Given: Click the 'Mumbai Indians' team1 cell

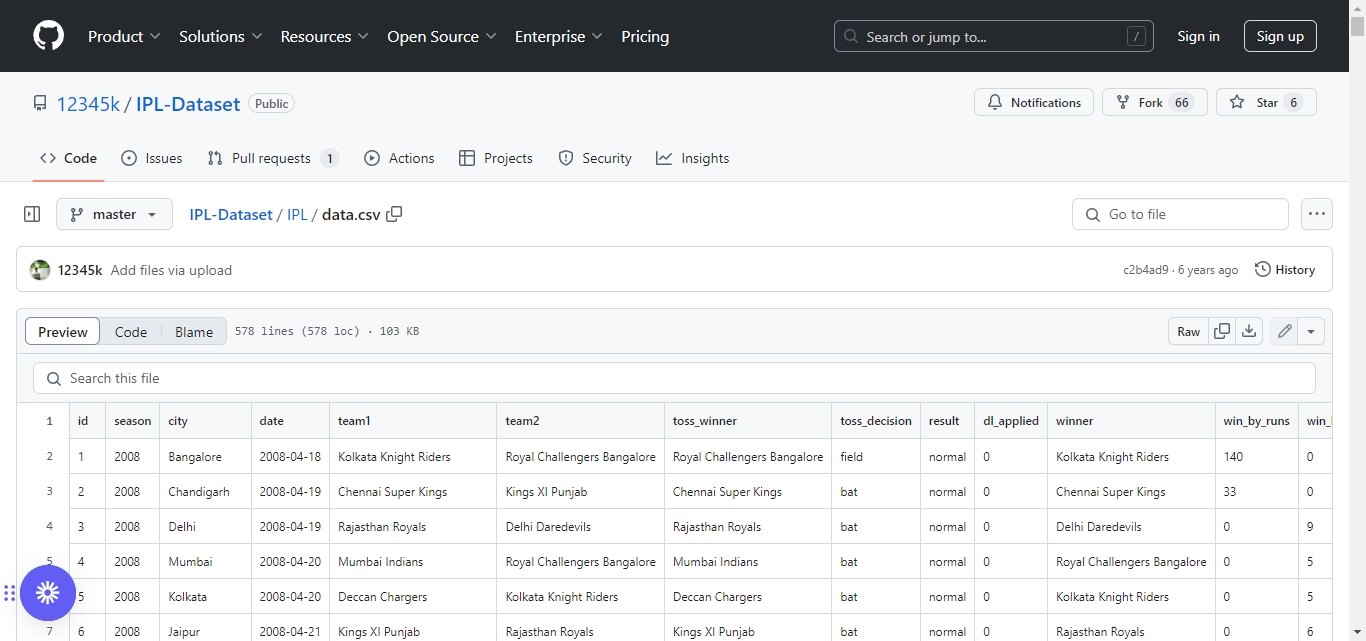Looking at the screenshot, I should click(413, 562).
